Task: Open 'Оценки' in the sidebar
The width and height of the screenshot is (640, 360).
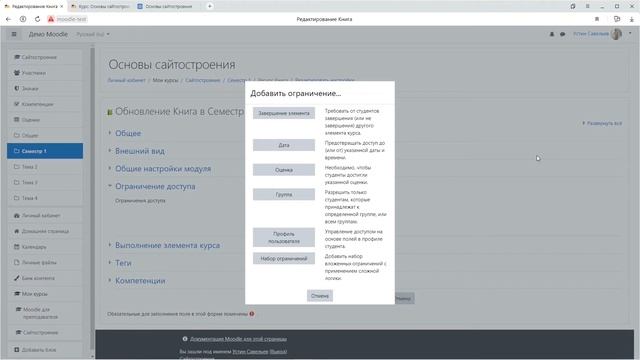Action: coord(45,120)
